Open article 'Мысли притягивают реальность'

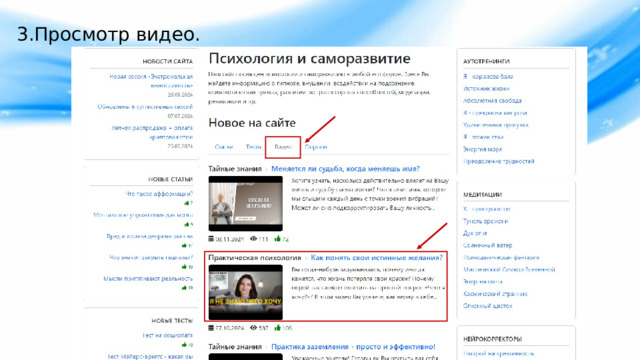tap(148, 278)
